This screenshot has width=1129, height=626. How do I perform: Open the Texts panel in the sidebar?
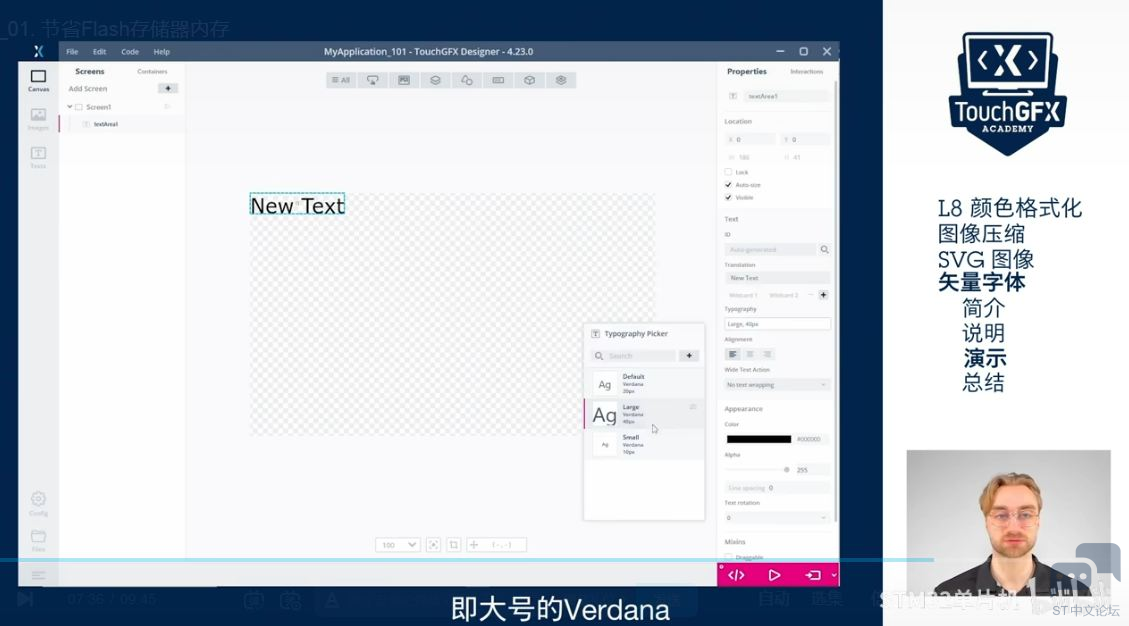coord(38,156)
